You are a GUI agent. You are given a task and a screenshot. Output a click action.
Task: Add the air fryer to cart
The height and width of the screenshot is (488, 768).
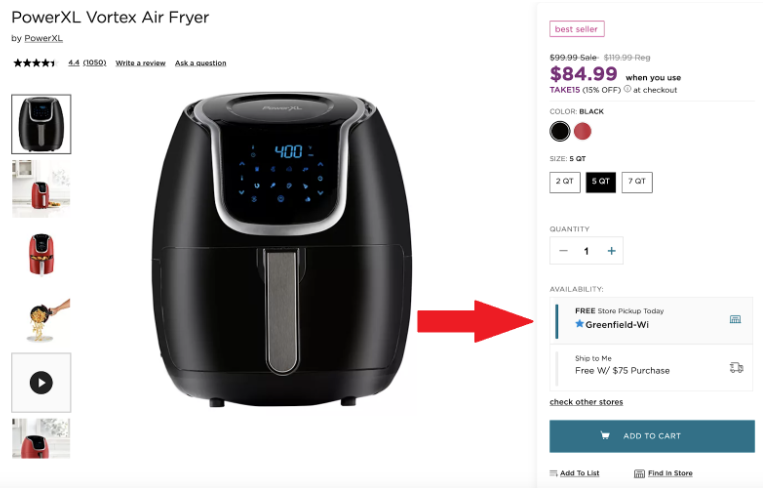[x=652, y=436]
